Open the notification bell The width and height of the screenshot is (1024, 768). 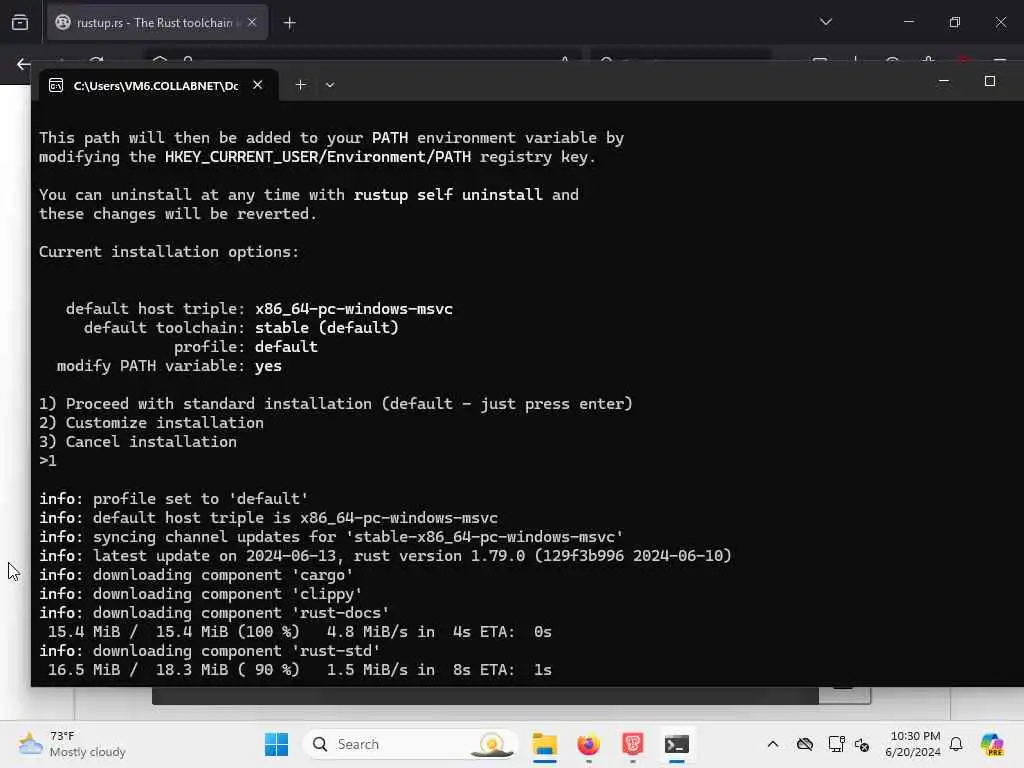956,744
